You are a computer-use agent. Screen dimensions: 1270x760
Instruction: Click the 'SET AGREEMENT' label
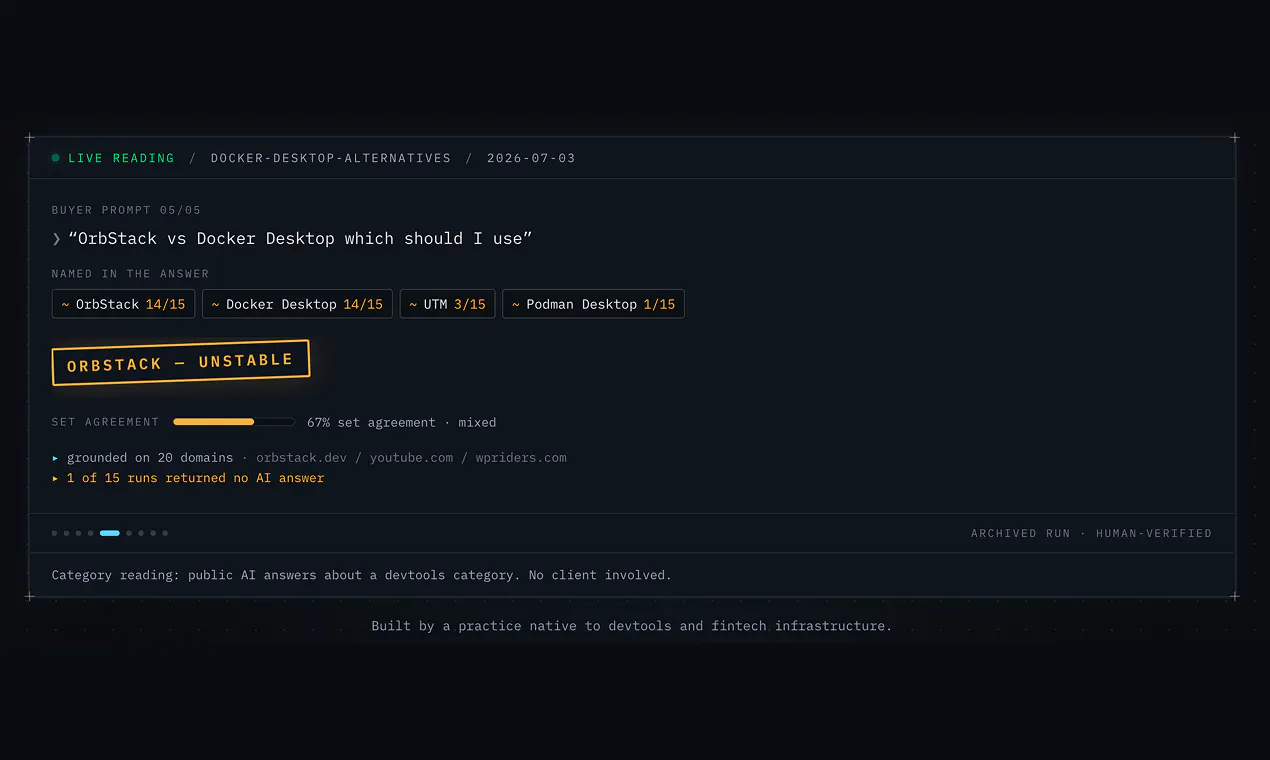pyautogui.click(x=105, y=422)
